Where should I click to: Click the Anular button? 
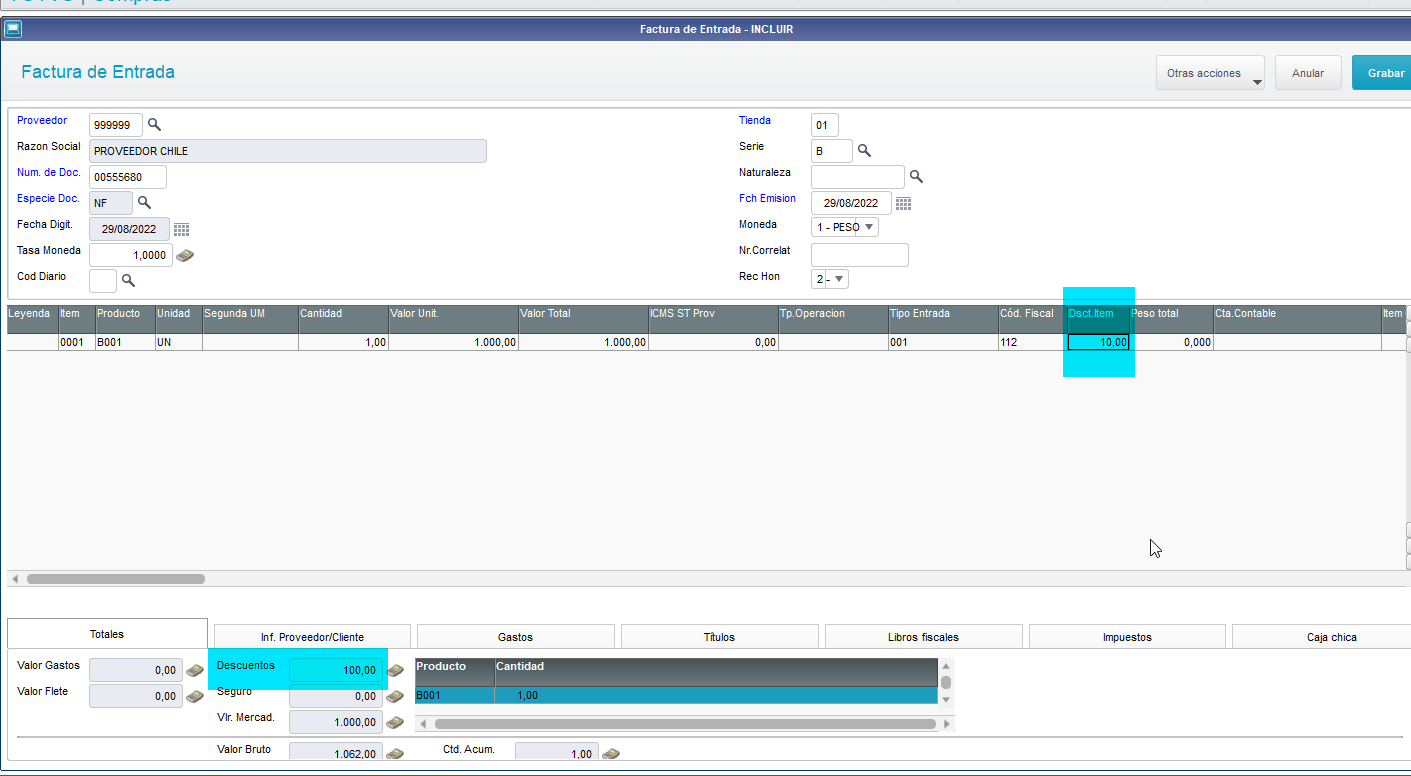[1308, 73]
